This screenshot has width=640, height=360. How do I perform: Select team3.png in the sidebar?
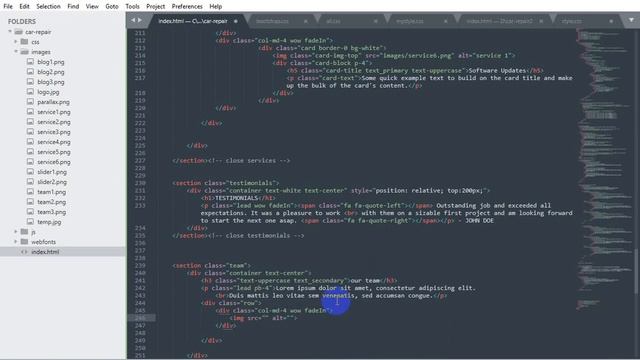(51, 212)
